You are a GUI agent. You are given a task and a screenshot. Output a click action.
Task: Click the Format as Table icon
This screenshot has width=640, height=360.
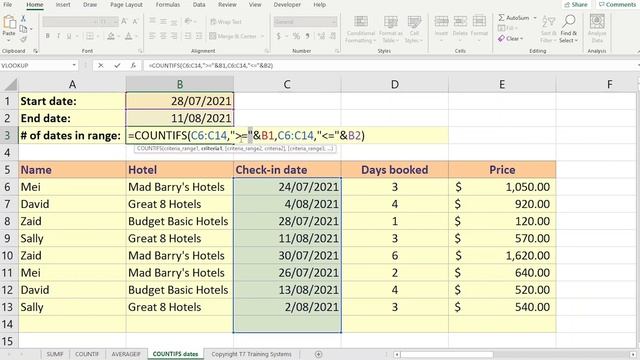[391, 21]
